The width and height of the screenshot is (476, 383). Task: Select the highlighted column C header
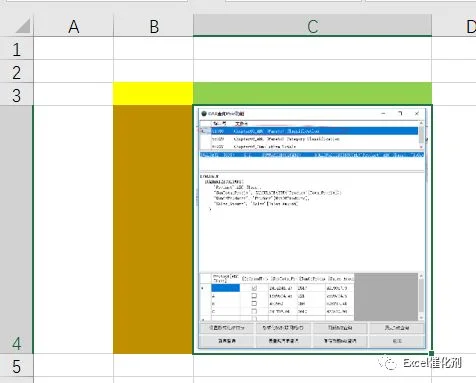312,26
